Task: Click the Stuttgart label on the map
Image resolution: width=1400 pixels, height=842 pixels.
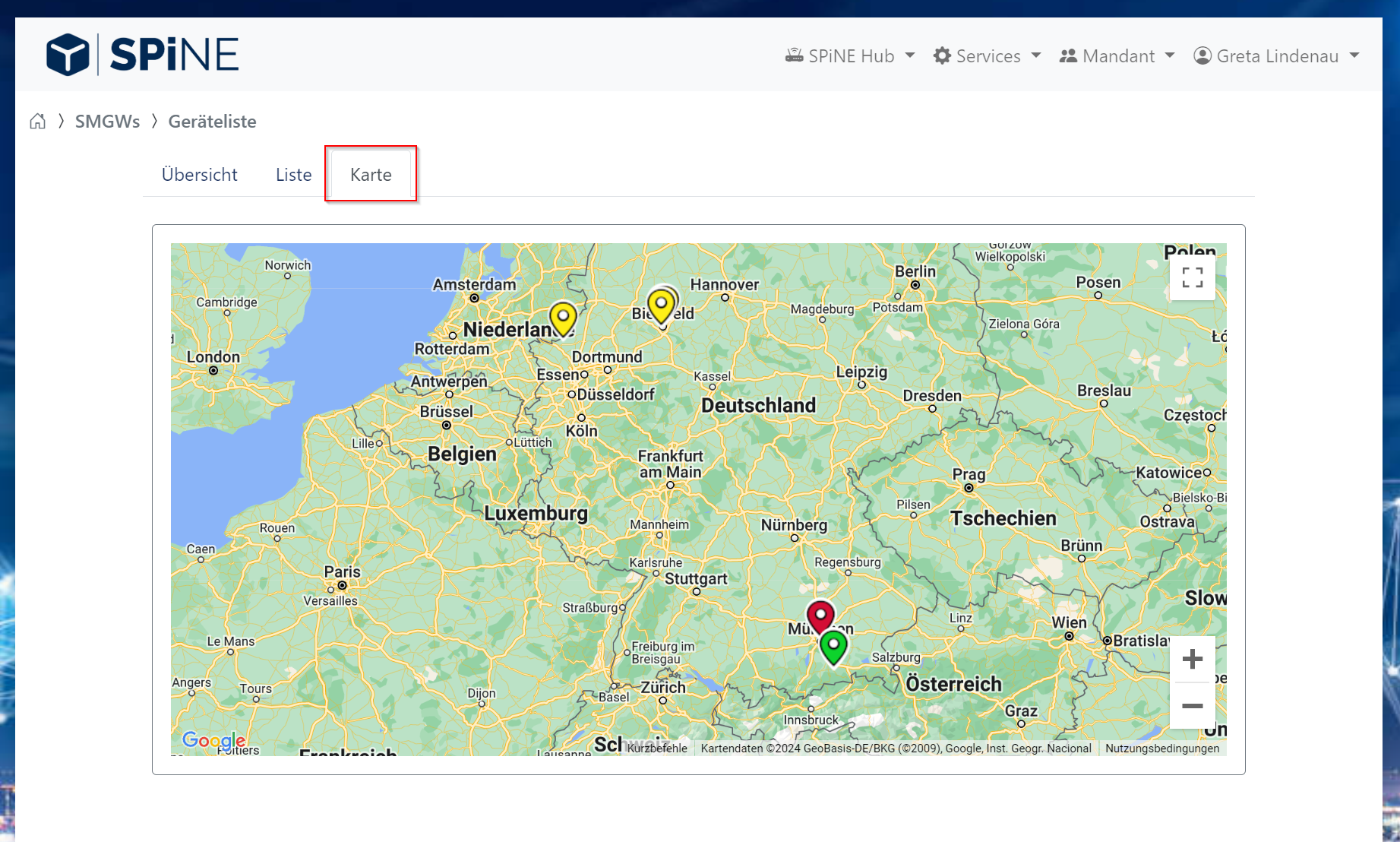Action: click(x=696, y=579)
